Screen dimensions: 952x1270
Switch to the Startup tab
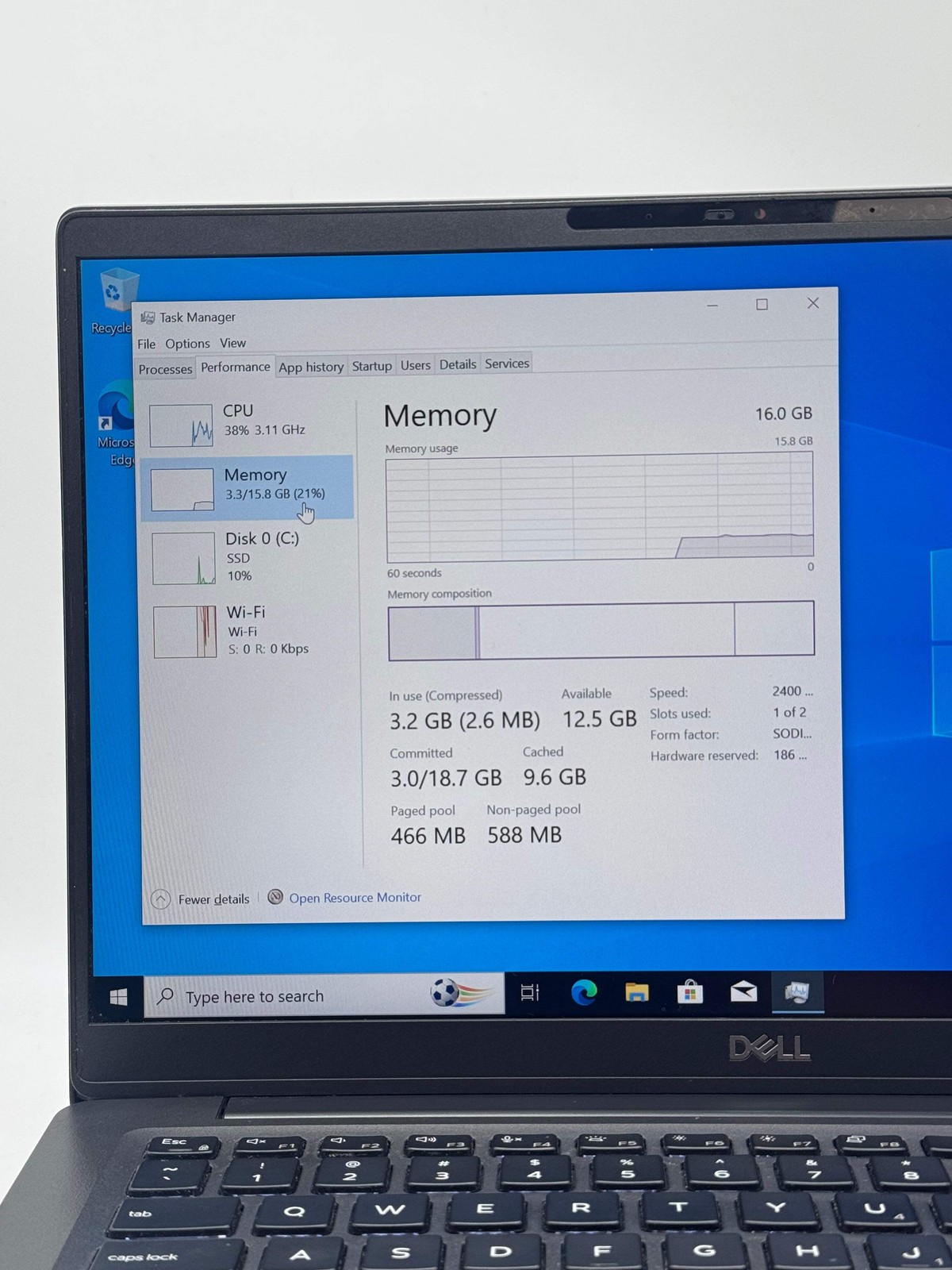pyautogui.click(x=371, y=366)
